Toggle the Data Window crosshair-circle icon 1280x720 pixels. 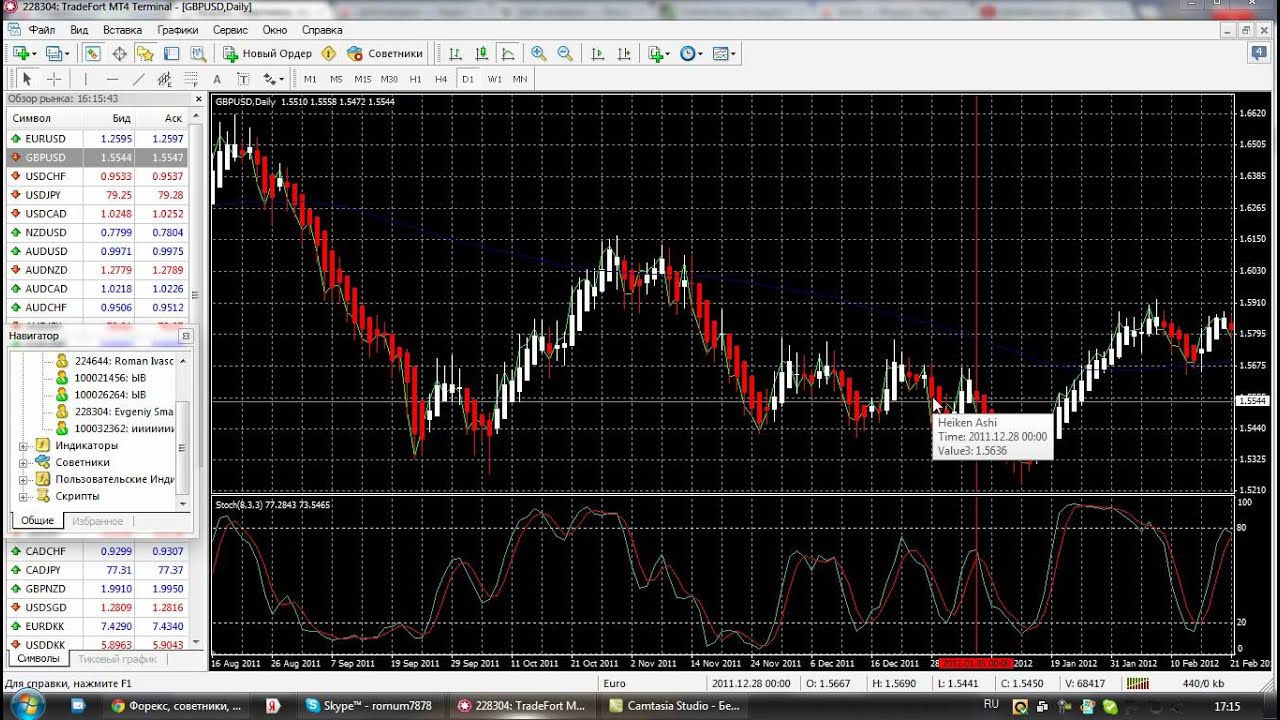point(119,53)
